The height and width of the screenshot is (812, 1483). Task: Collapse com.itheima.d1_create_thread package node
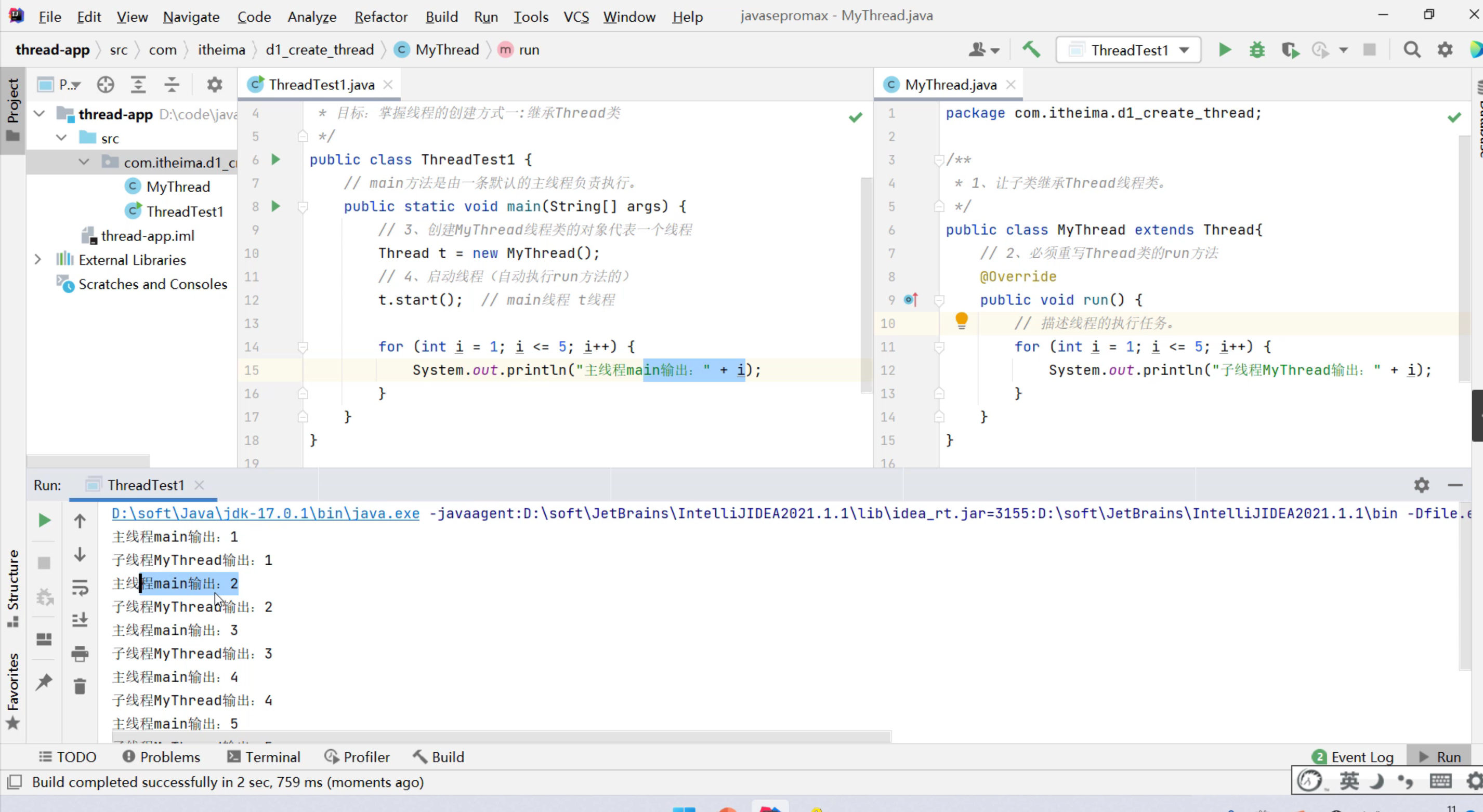[84, 162]
